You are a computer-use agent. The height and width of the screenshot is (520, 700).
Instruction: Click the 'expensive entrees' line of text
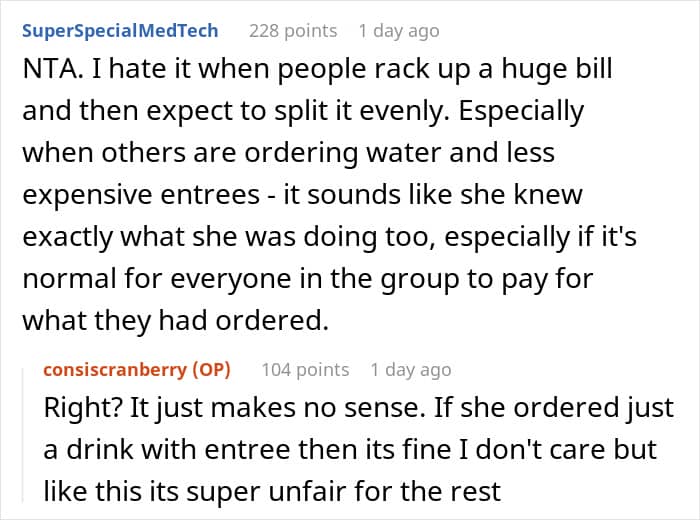pyautogui.click(x=303, y=196)
